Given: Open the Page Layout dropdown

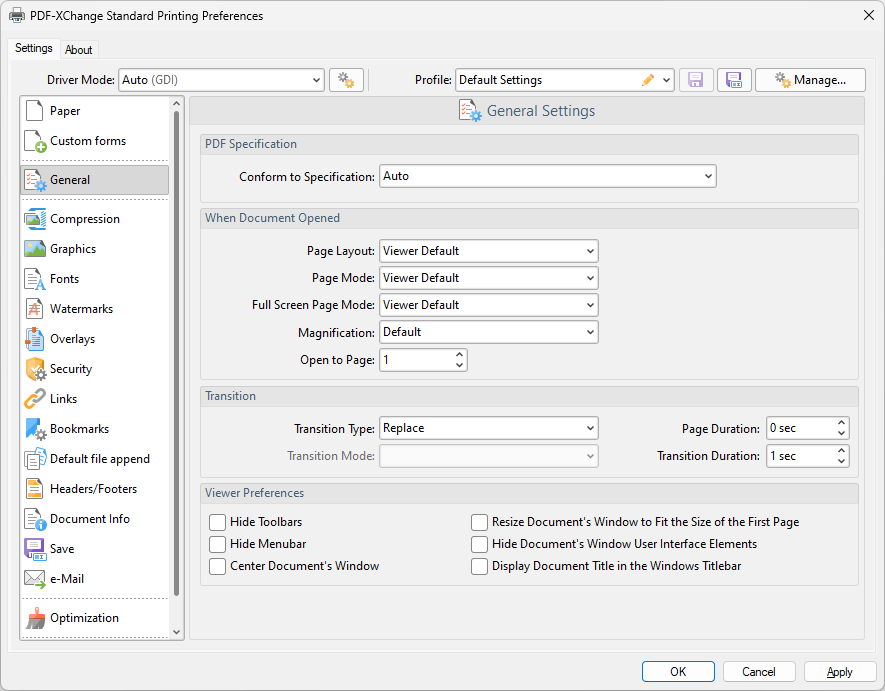Looking at the screenshot, I should 488,251.
